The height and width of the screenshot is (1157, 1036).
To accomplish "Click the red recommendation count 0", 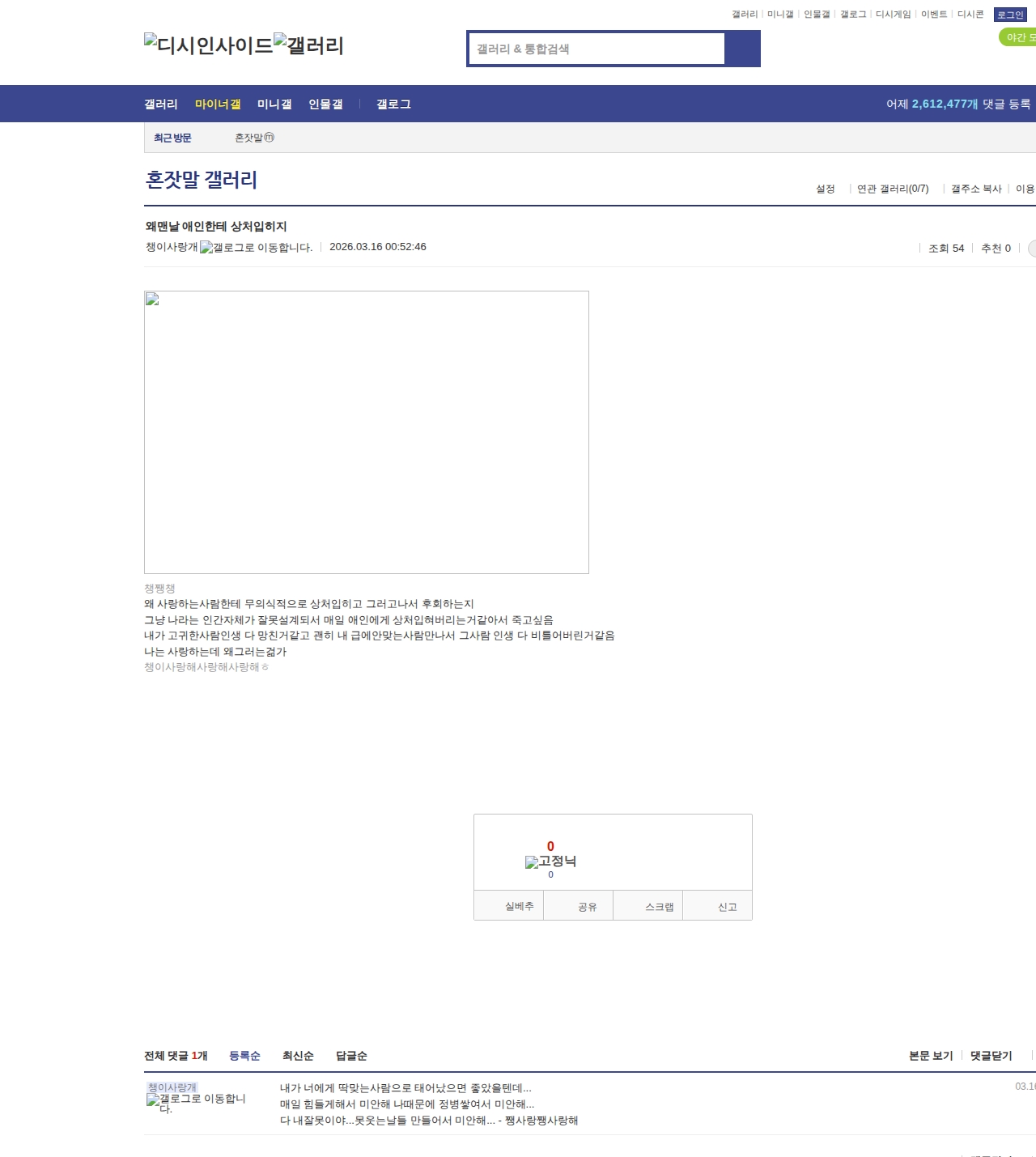I will [550, 846].
